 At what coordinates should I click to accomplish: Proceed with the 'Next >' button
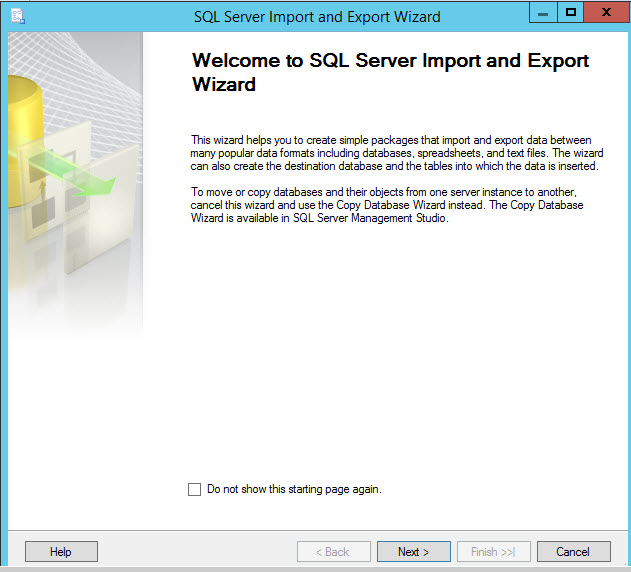pos(414,551)
